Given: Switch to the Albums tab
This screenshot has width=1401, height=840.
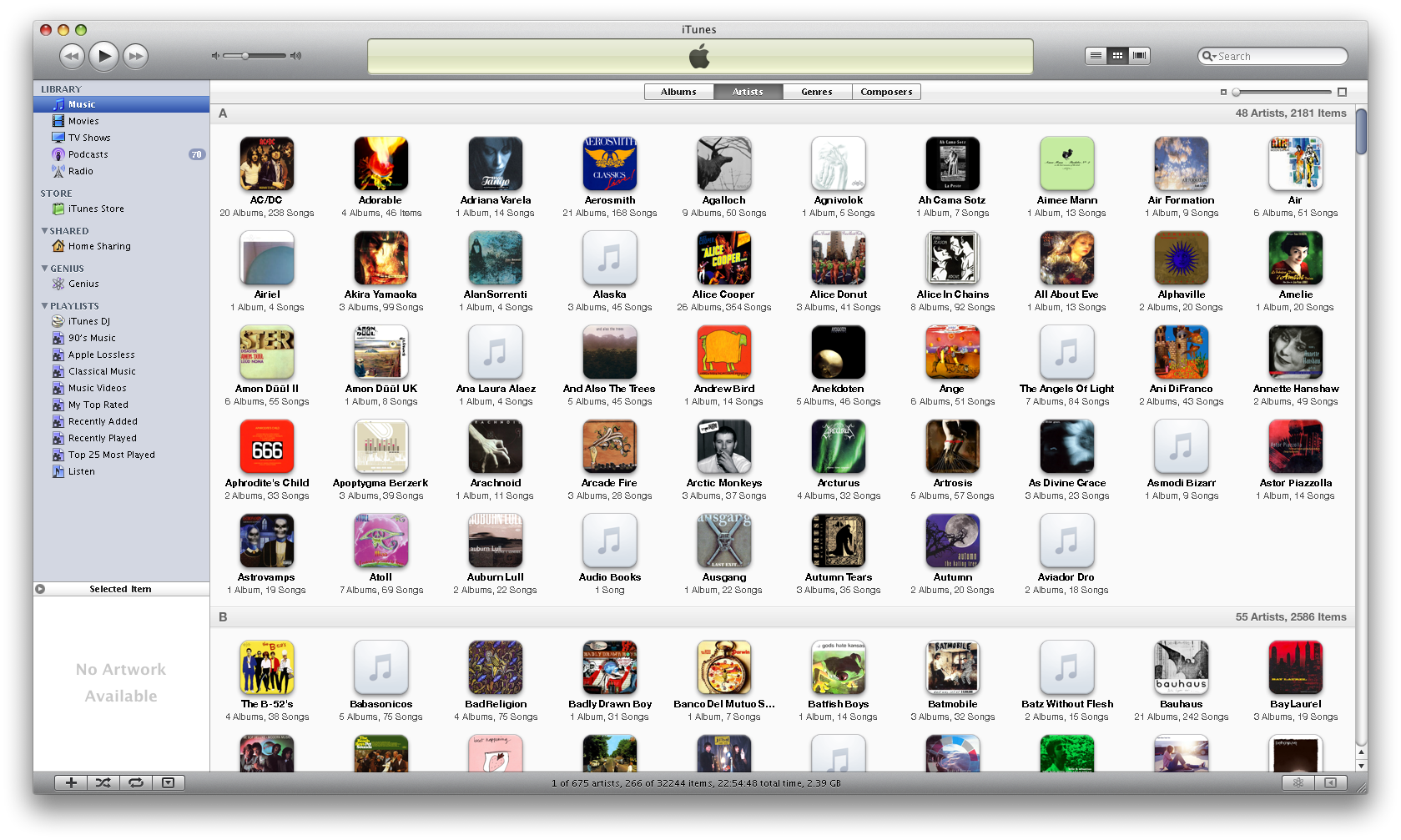Looking at the screenshot, I should tap(678, 92).
